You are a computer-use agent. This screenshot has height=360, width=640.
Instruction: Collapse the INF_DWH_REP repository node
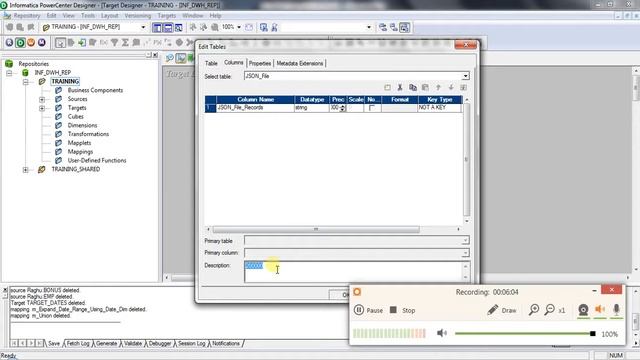(9, 73)
